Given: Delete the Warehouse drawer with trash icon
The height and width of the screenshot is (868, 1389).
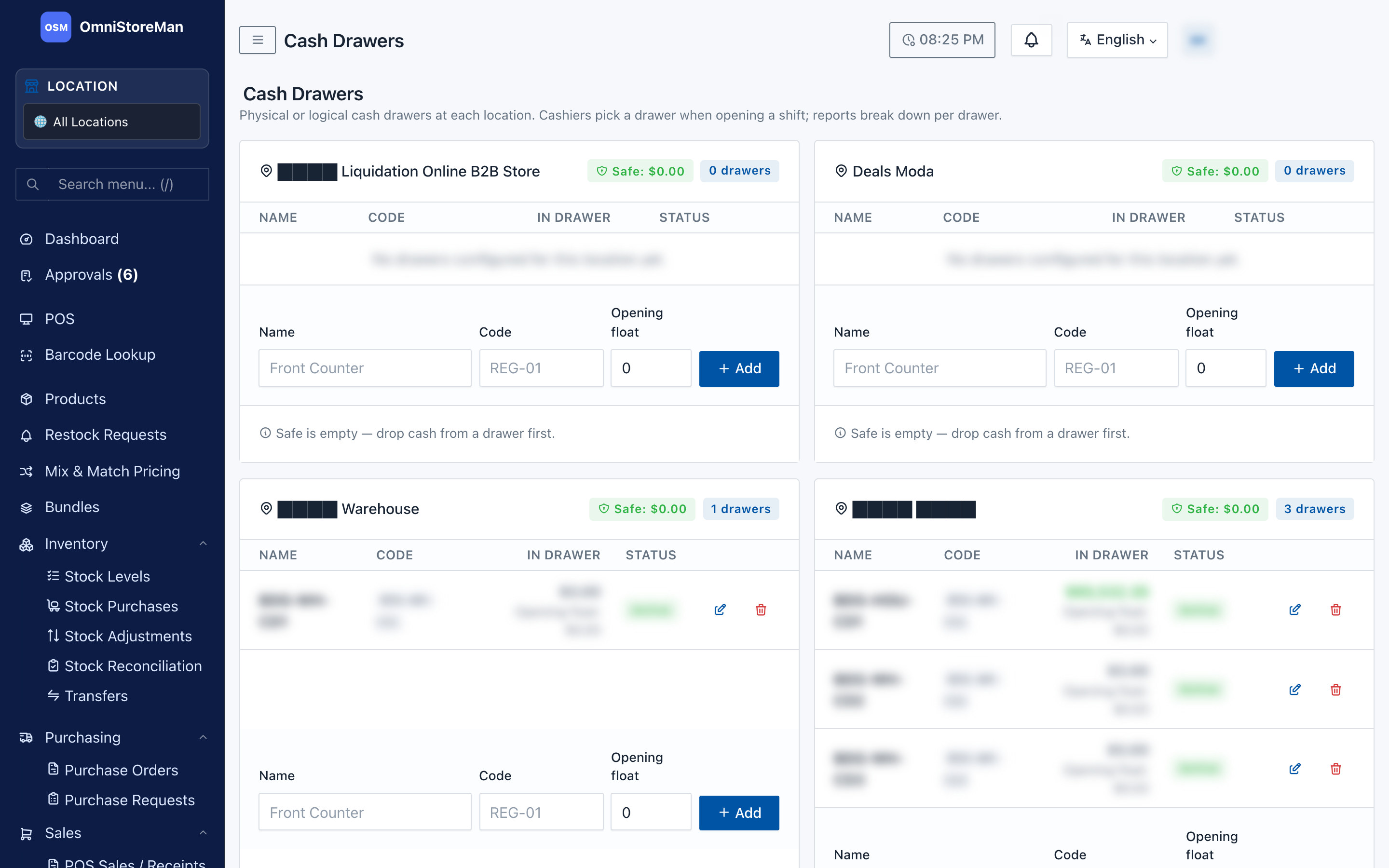Looking at the screenshot, I should point(761,610).
